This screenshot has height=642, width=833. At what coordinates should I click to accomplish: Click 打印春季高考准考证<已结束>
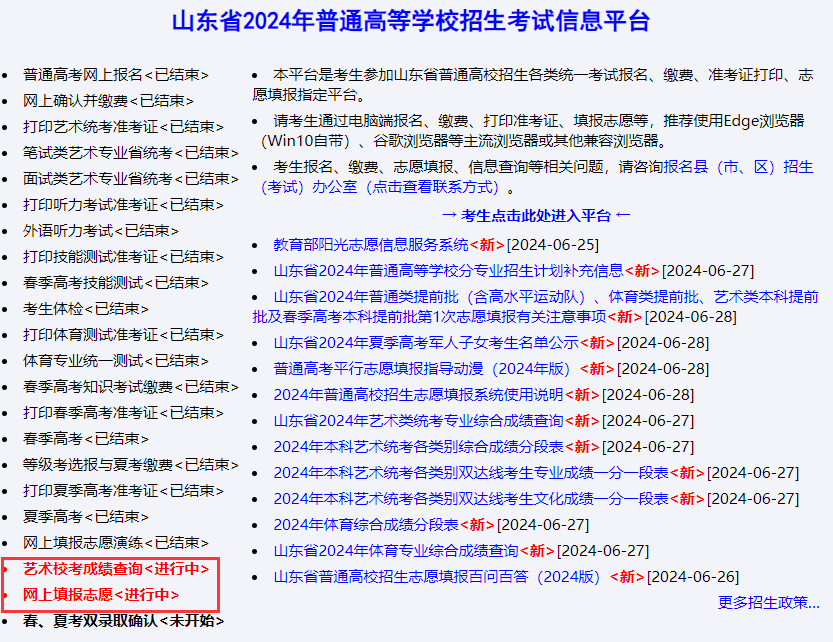click(123, 413)
